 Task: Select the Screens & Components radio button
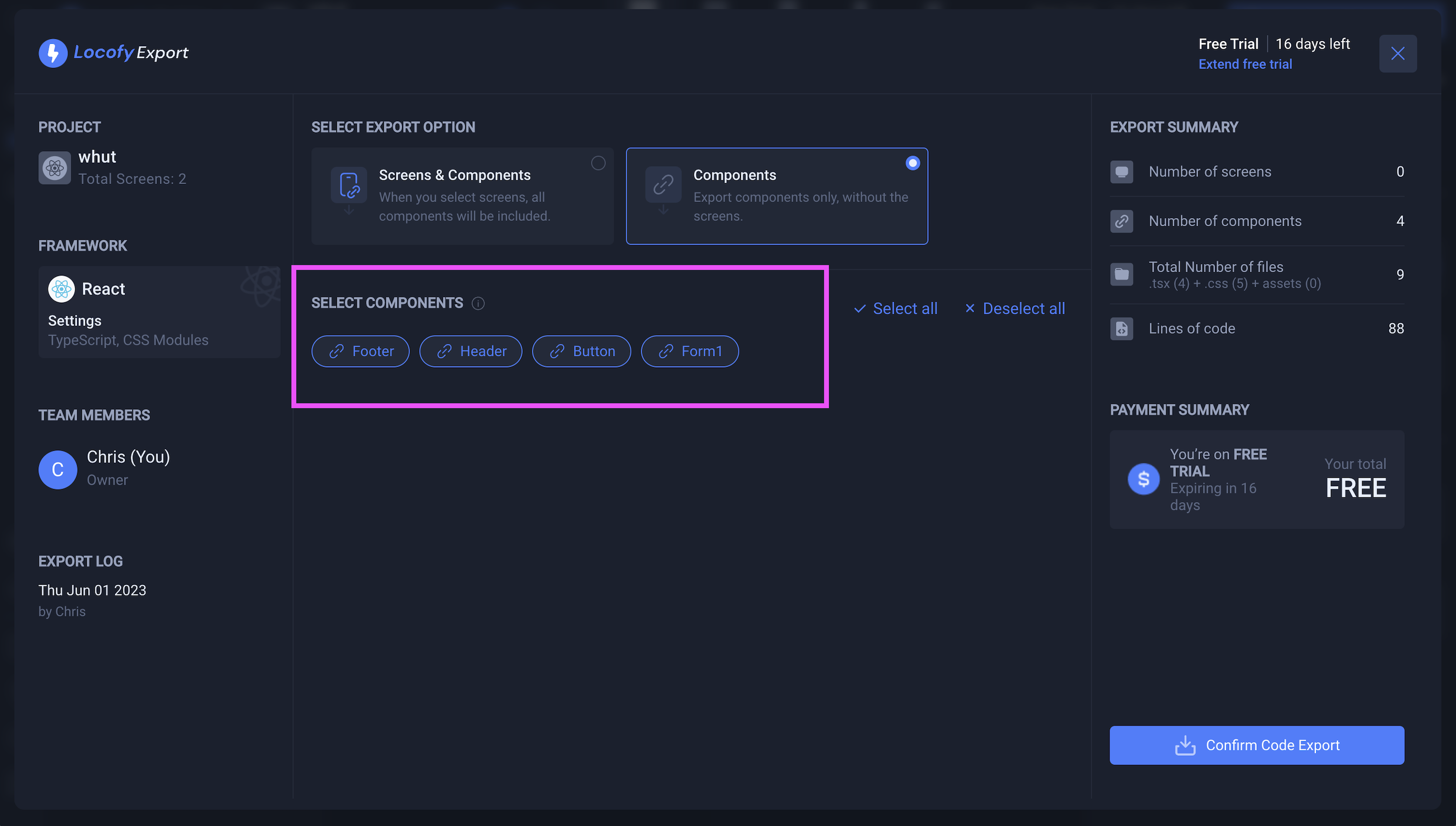[x=598, y=163]
